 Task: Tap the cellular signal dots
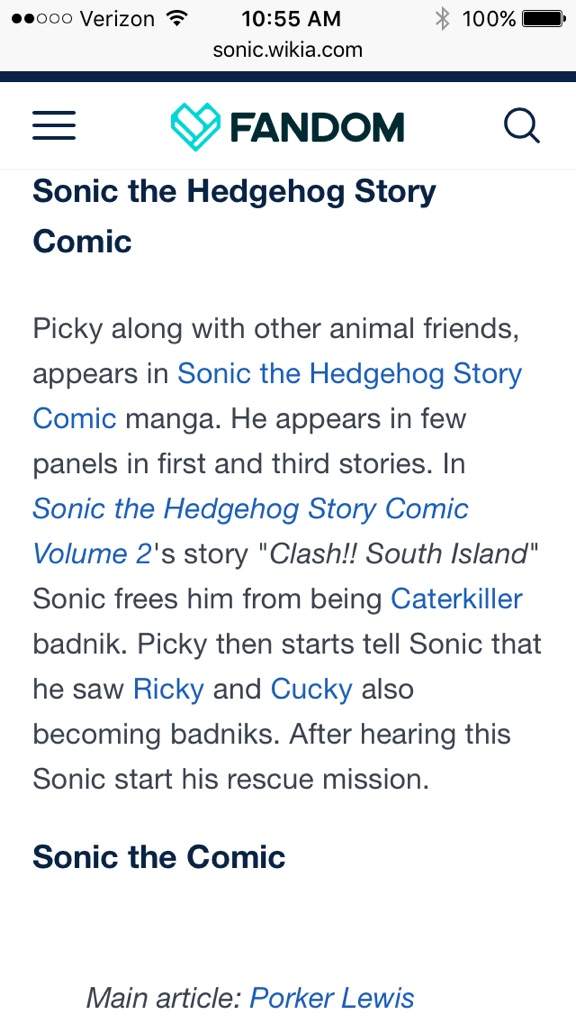click(42, 19)
